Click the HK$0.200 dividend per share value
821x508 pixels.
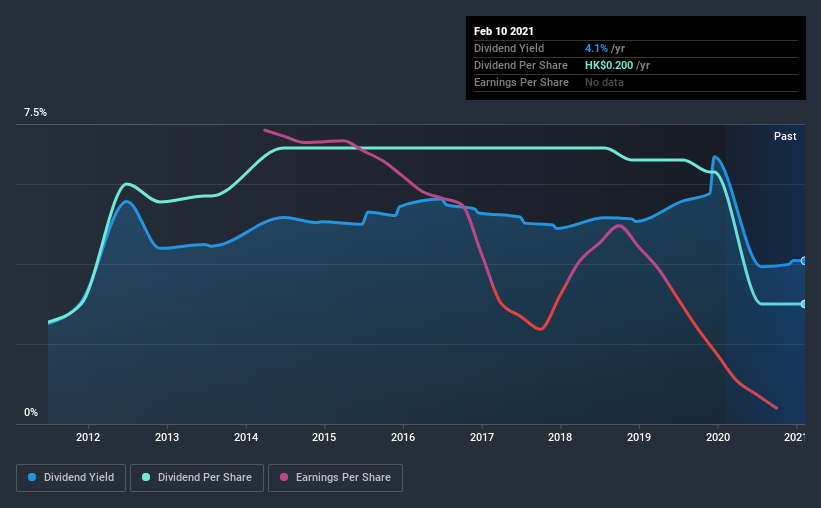point(609,65)
